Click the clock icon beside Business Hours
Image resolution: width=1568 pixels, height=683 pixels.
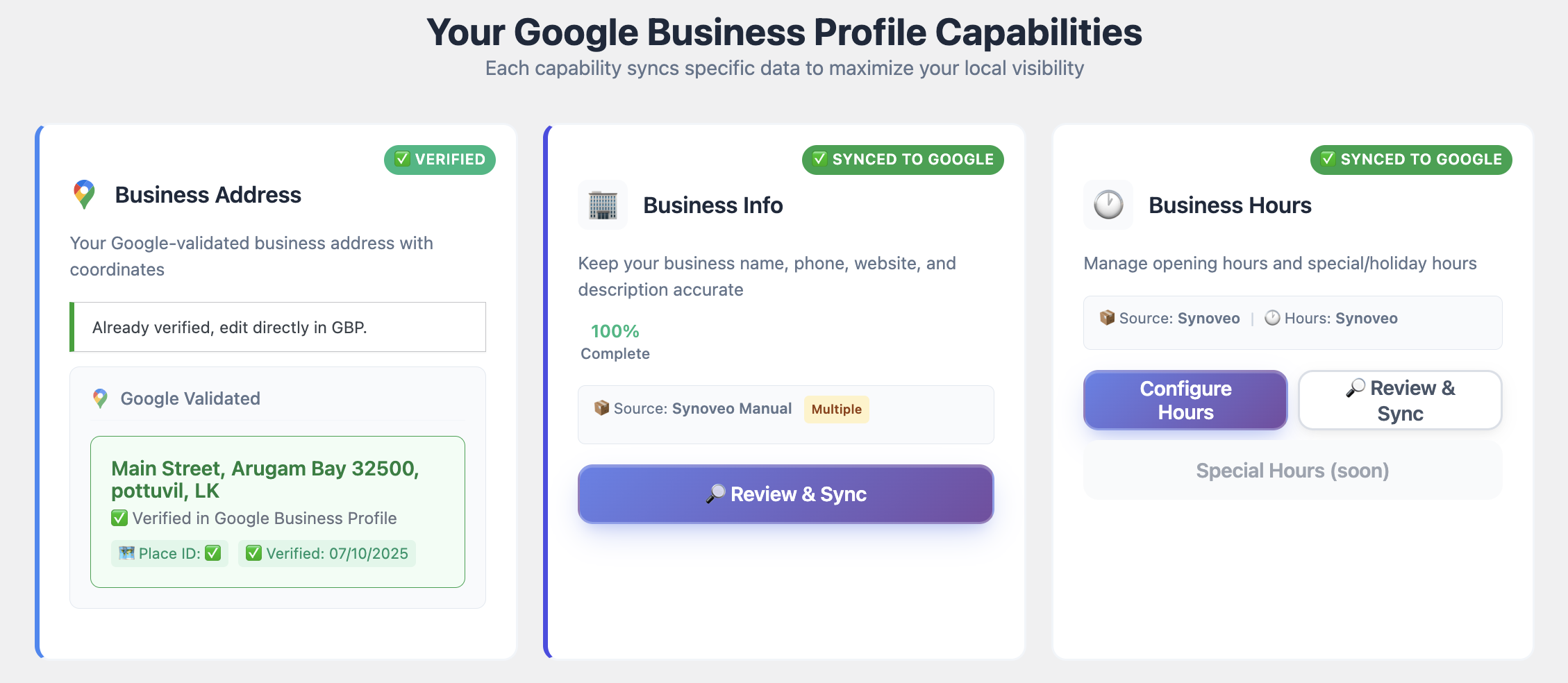pyautogui.click(x=1108, y=205)
